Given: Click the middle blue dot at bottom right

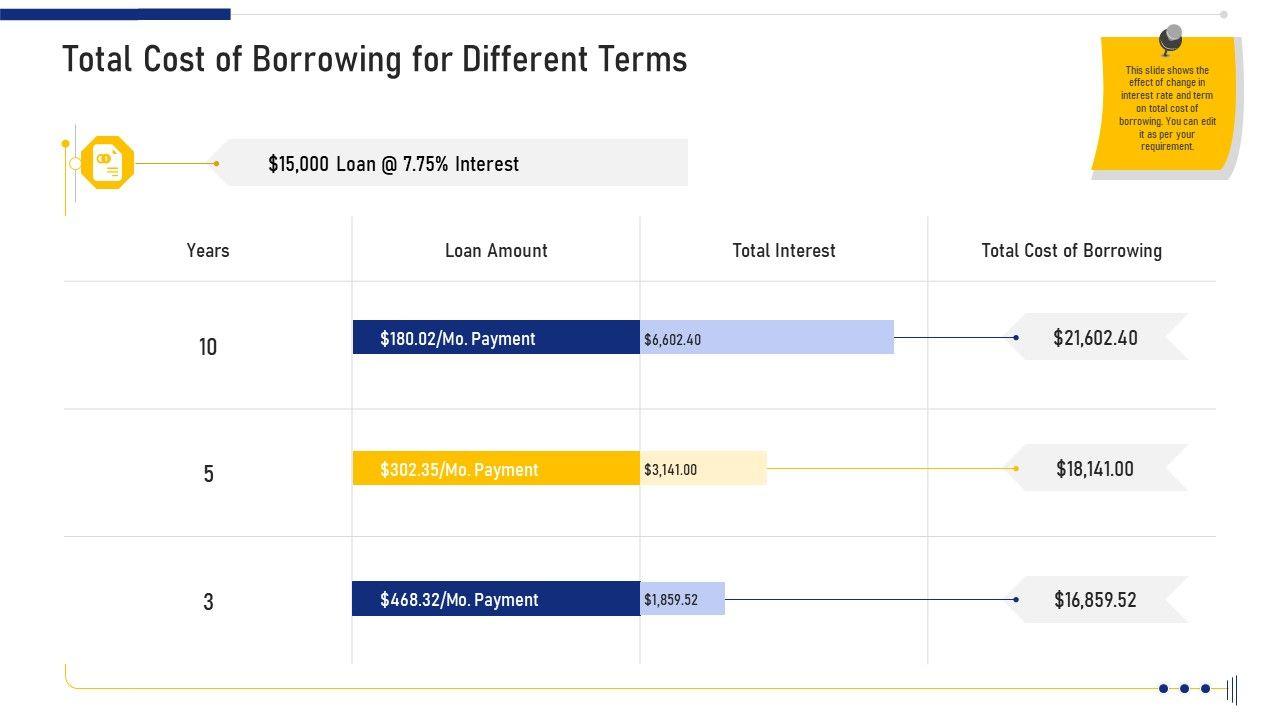Looking at the screenshot, I should (1184, 689).
